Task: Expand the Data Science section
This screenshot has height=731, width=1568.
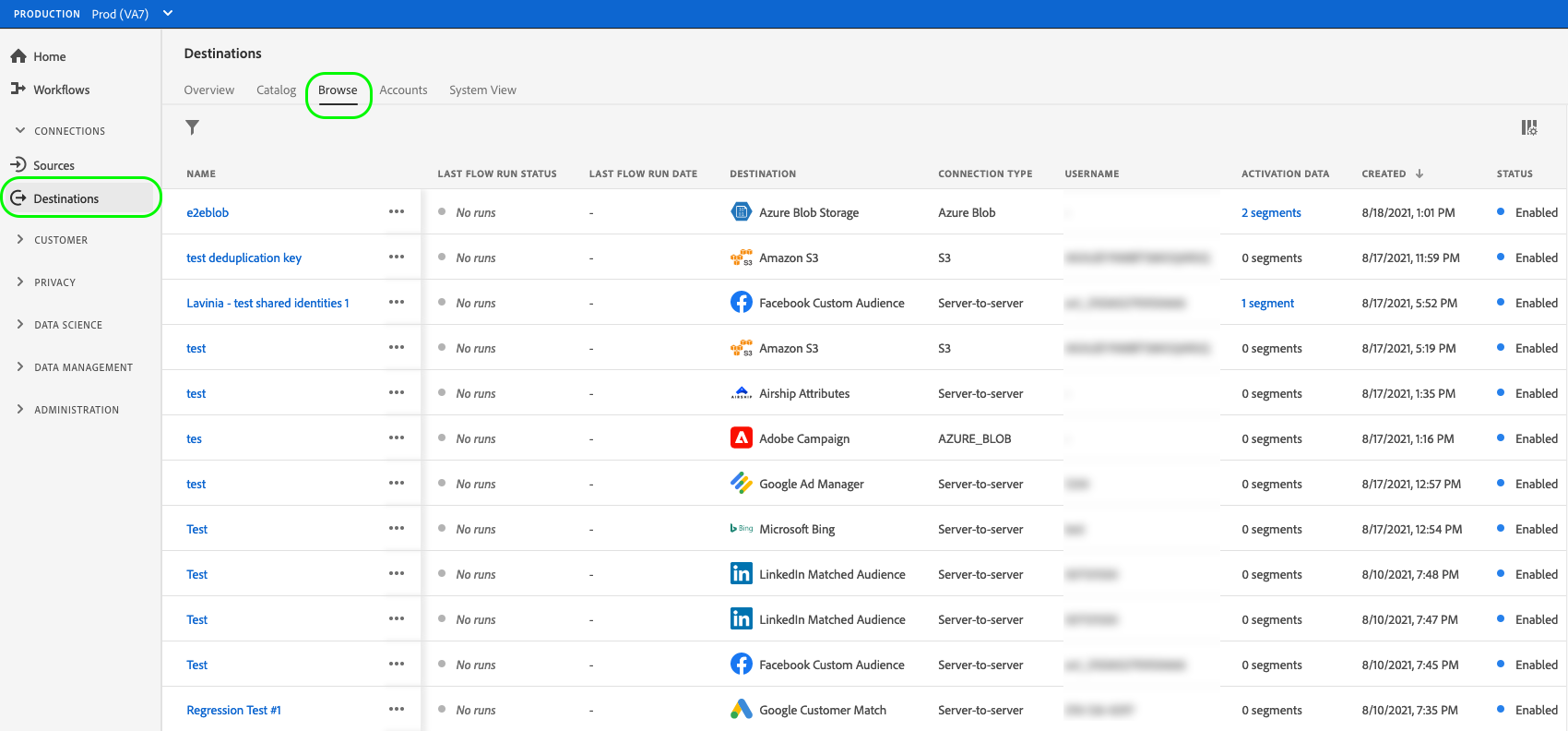Action: click(x=20, y=324)
